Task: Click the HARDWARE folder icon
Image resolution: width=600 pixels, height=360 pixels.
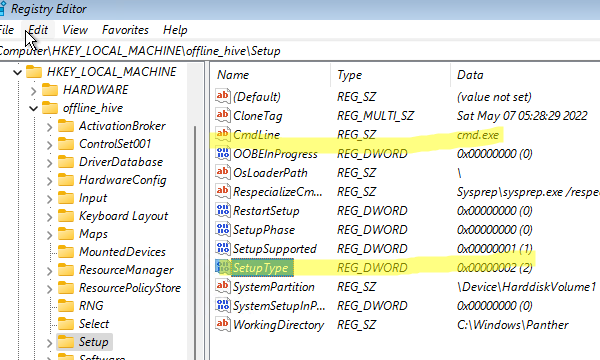Action: [50, 90]
